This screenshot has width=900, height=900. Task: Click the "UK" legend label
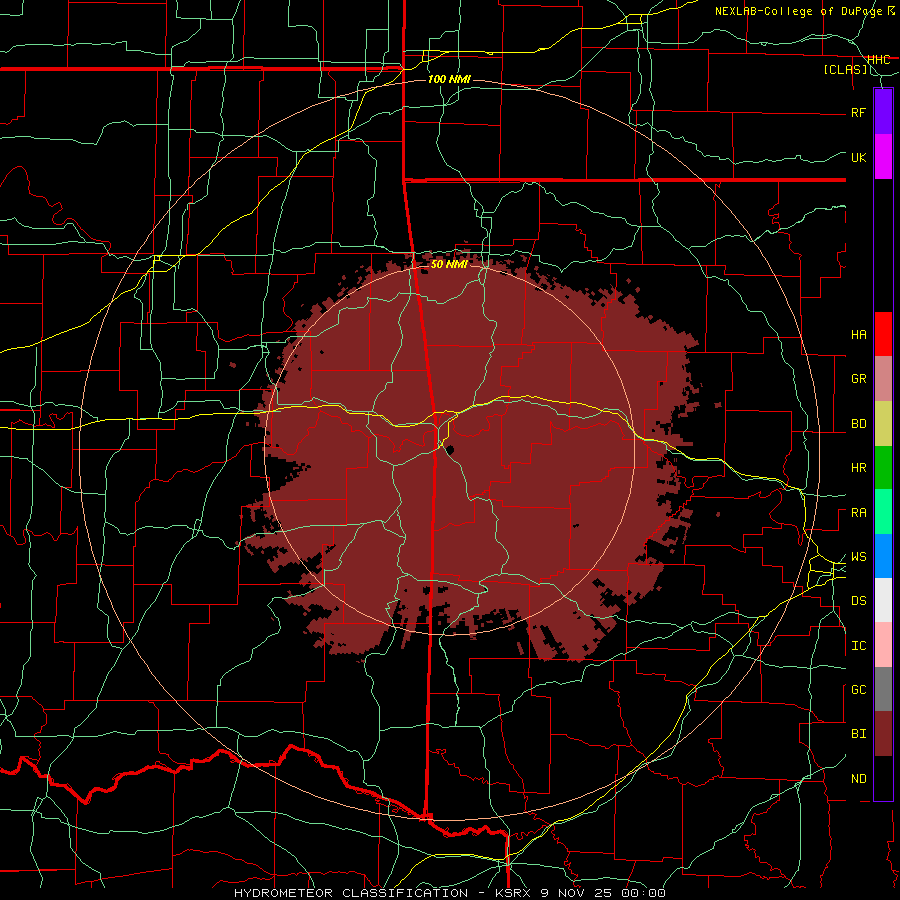[x=859, y=157]
